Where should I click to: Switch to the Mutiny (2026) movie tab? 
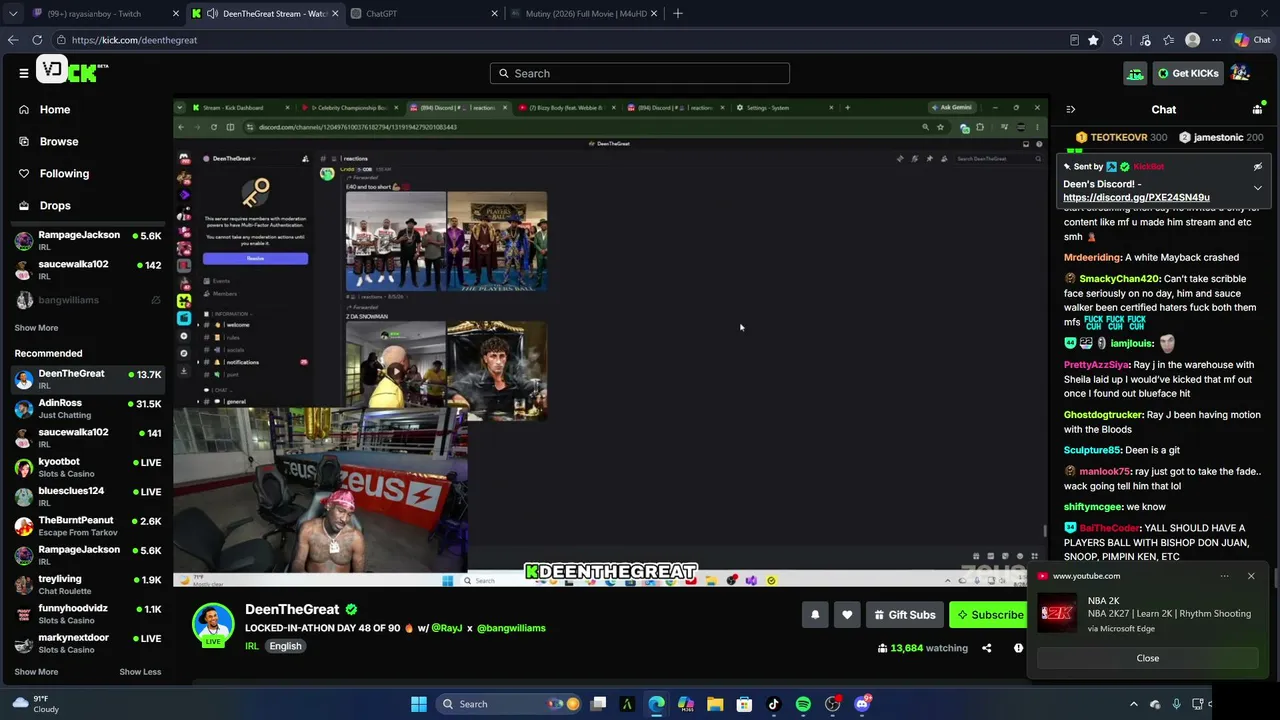tap(583, 14)
